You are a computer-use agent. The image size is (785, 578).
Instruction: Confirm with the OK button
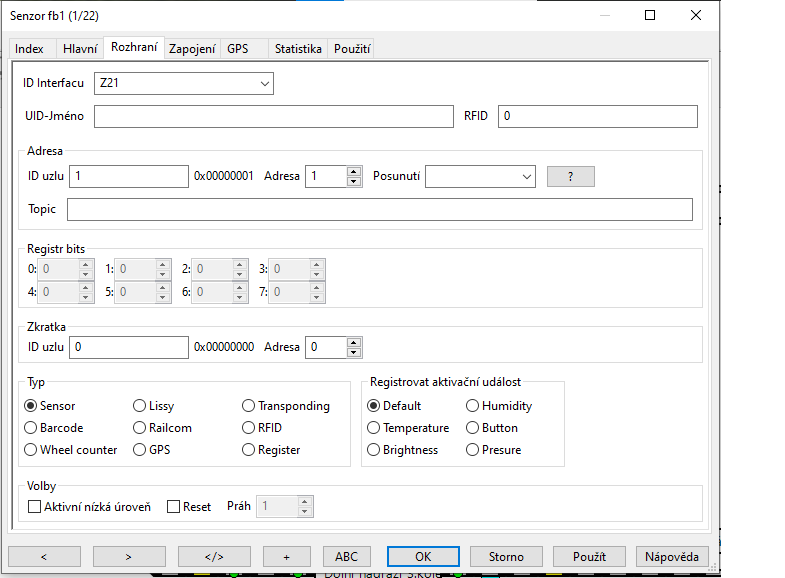423,556
